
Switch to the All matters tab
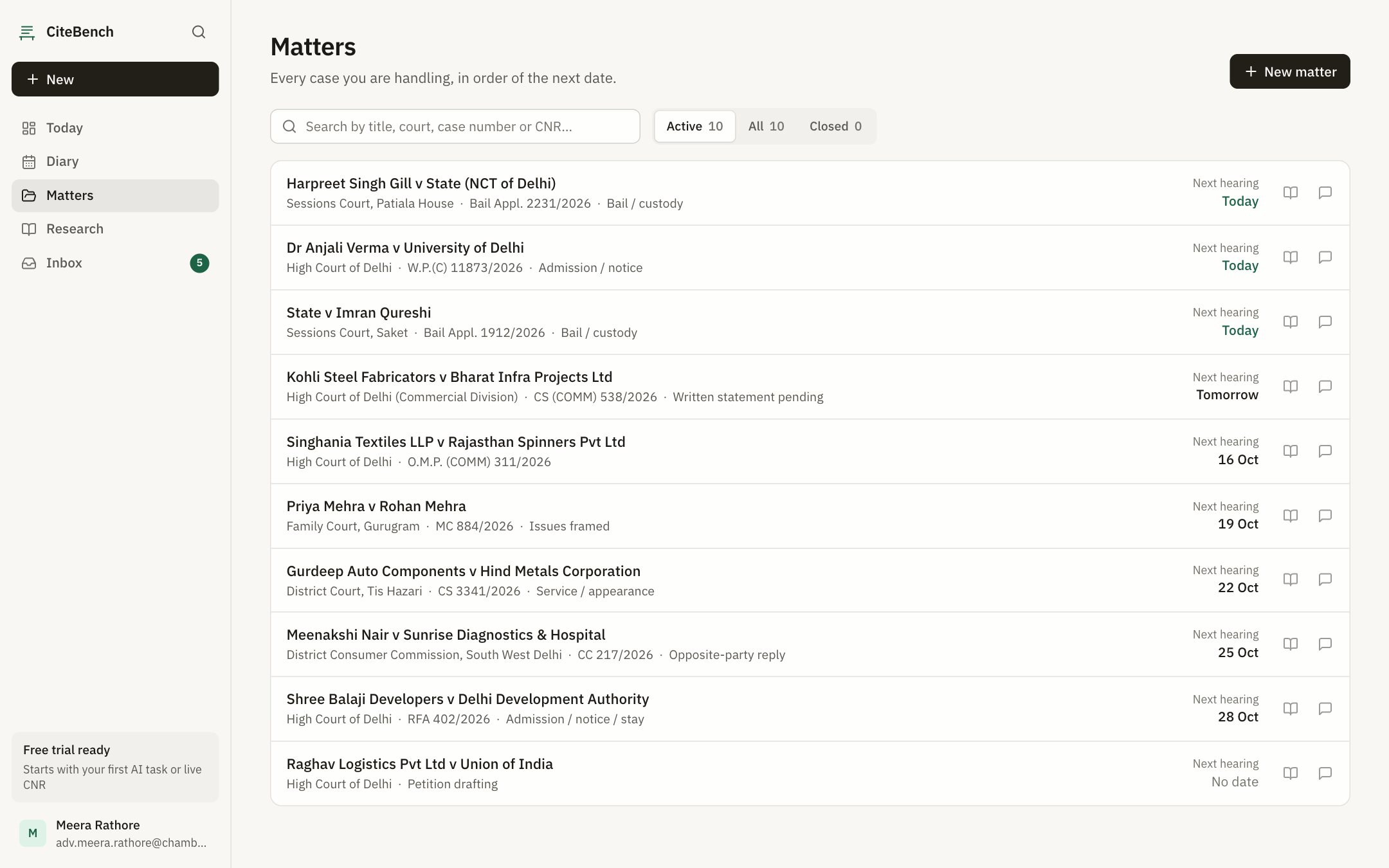pos(766,127)
